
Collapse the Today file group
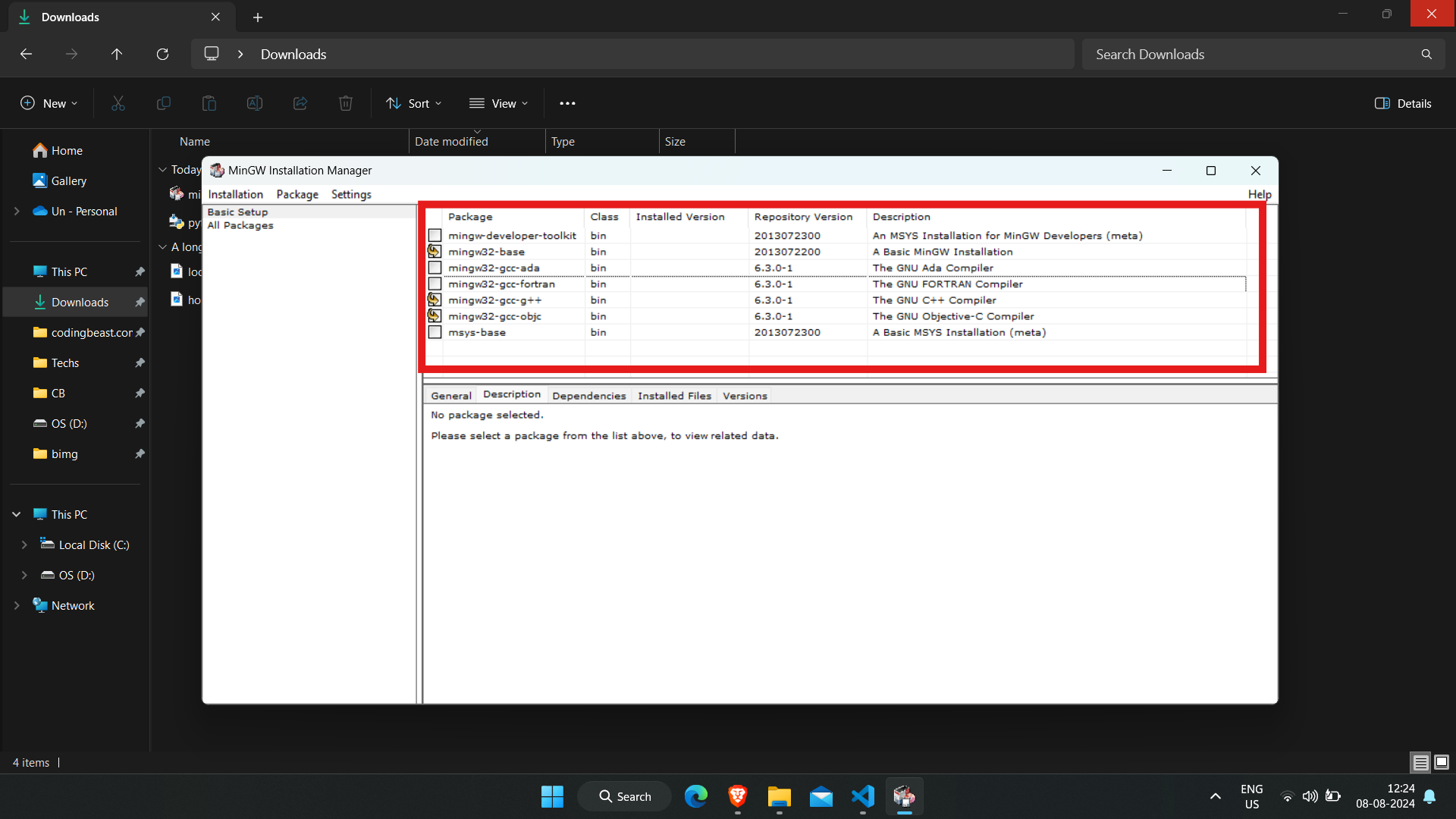tap(162, 170)
